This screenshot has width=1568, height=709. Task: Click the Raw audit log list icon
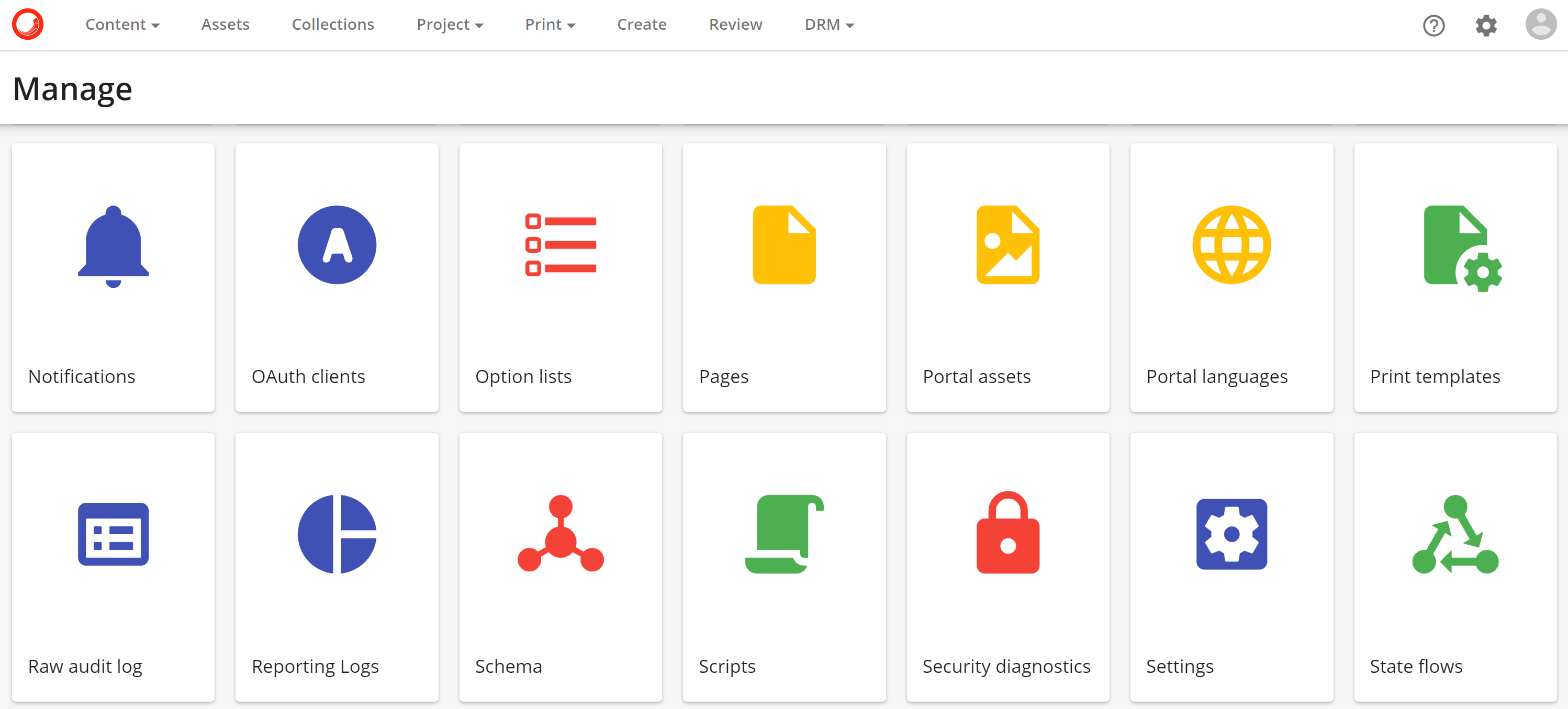point(113,534)
